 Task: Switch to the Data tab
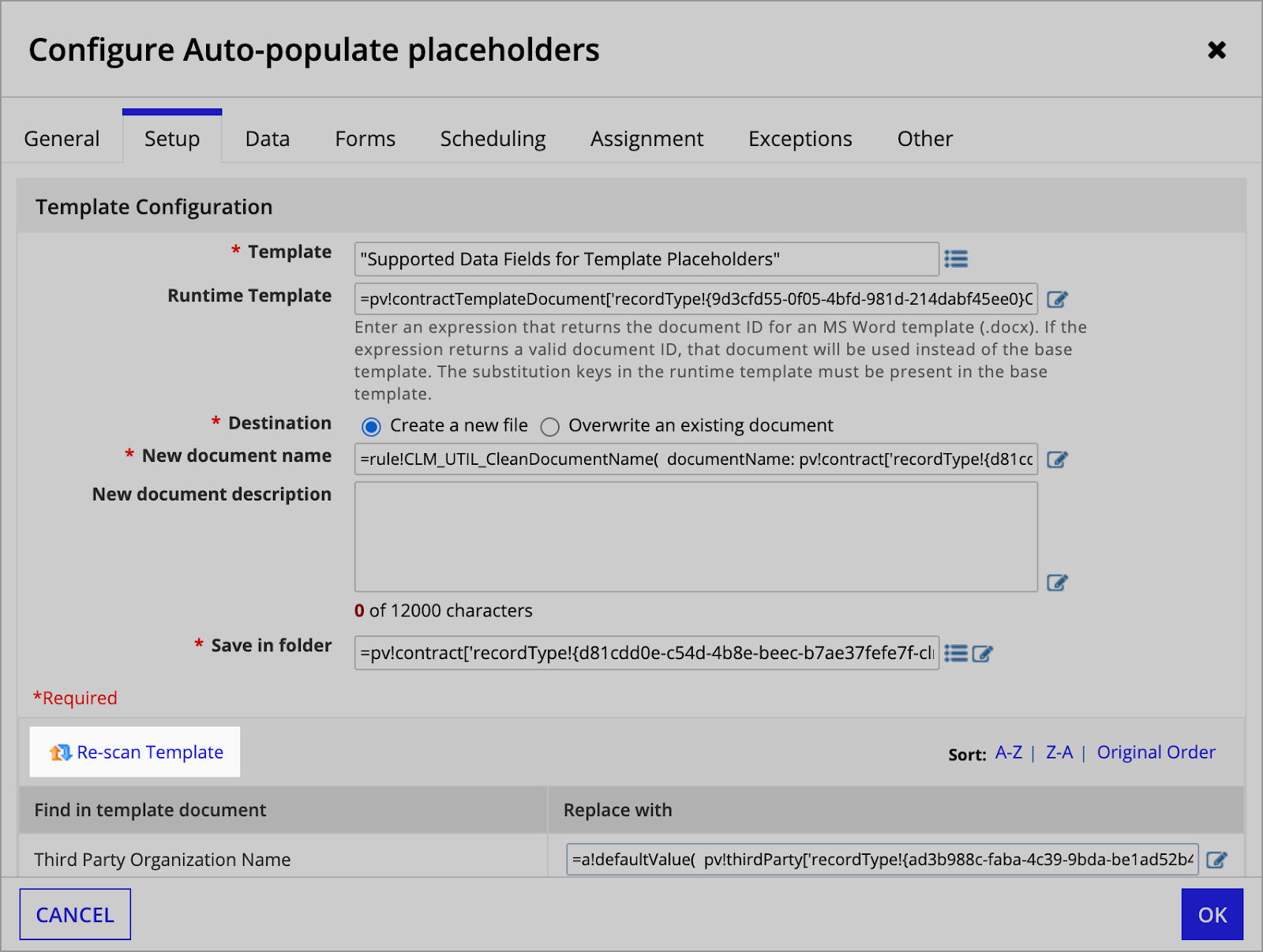(268, 139)
